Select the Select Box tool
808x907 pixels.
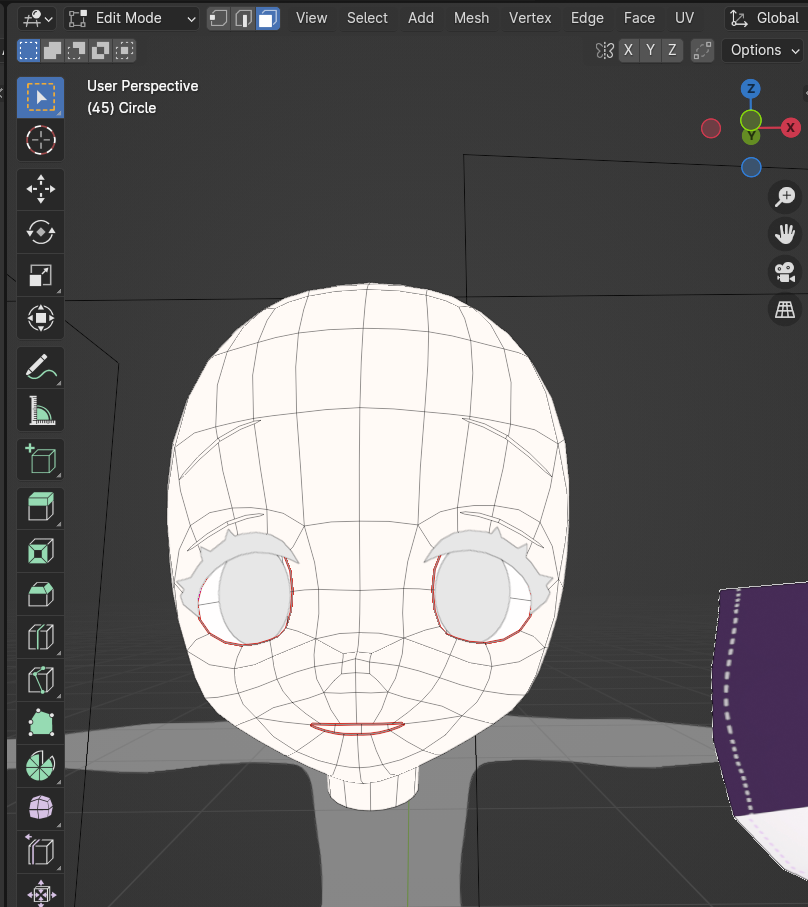pyautogui.click(x=40, y=97)
